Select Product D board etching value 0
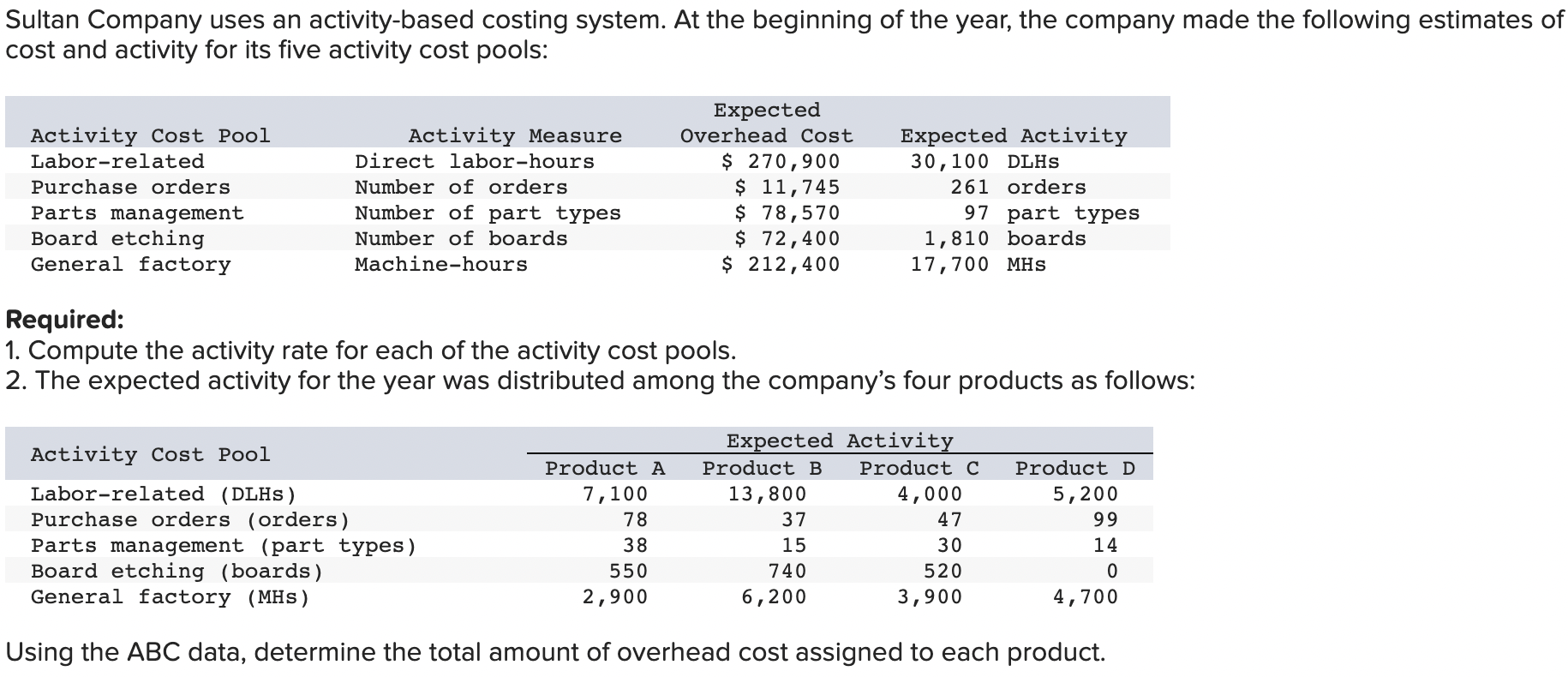The image size is (1568, 677). [1112, 571]
